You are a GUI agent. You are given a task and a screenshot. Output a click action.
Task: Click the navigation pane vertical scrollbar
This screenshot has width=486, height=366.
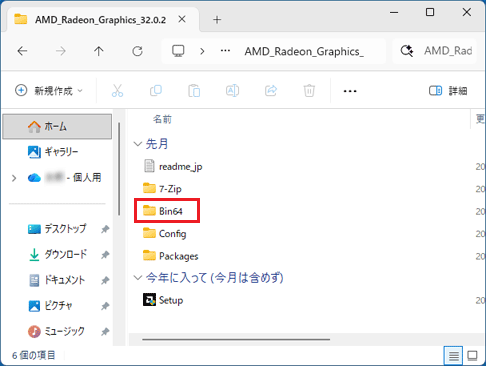119,169
